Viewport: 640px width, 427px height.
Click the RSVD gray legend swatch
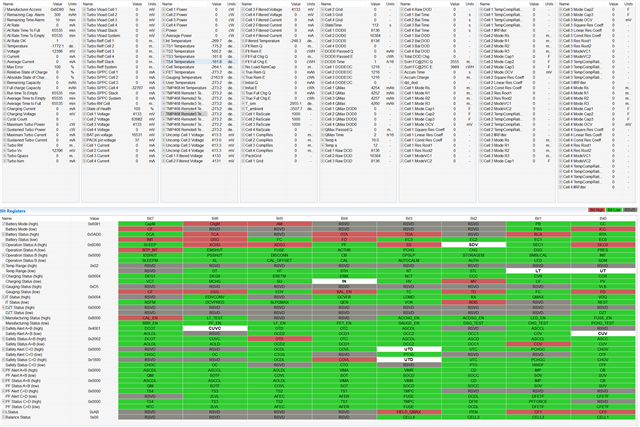coord(629,210)
